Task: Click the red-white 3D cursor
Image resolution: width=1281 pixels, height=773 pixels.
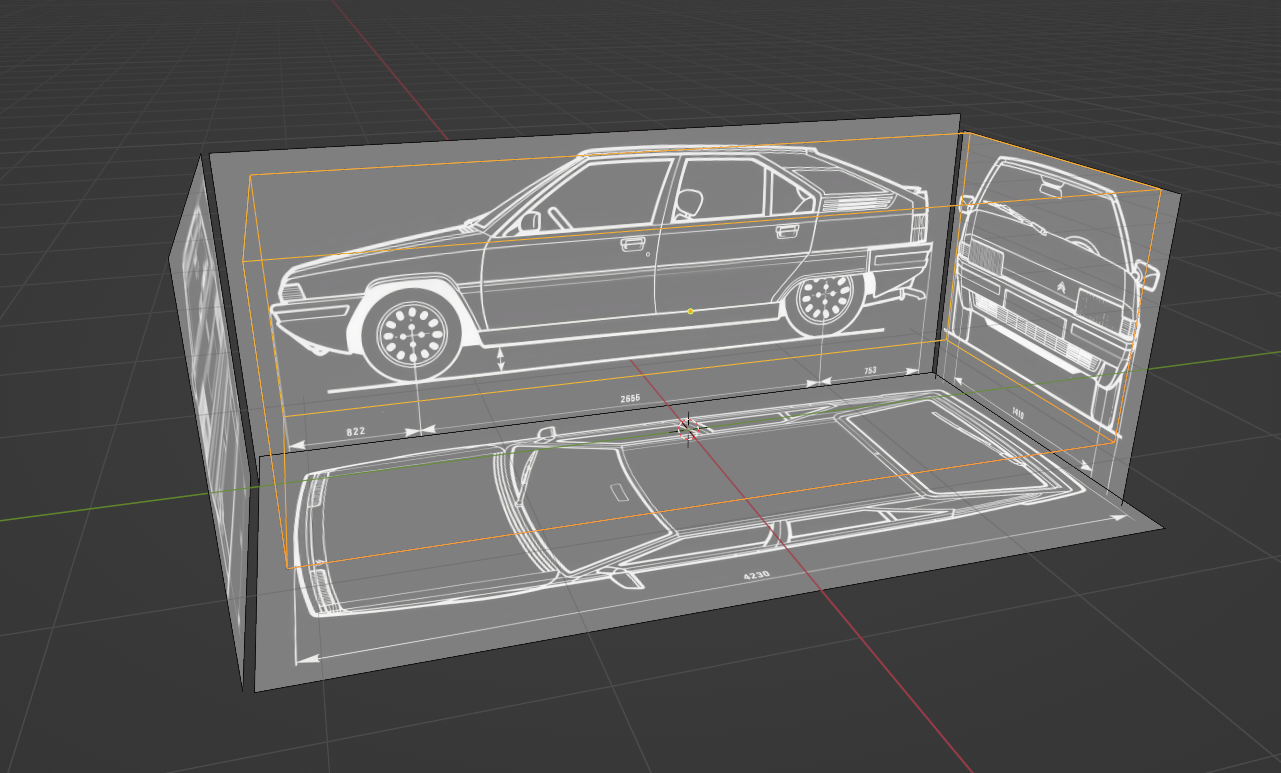Action: (x=688, y=429)
